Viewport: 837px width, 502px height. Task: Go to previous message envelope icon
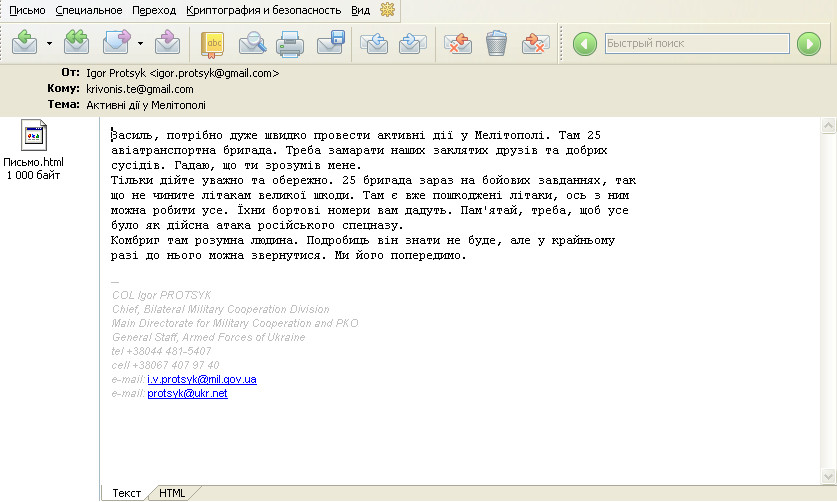tap(374, 43)
